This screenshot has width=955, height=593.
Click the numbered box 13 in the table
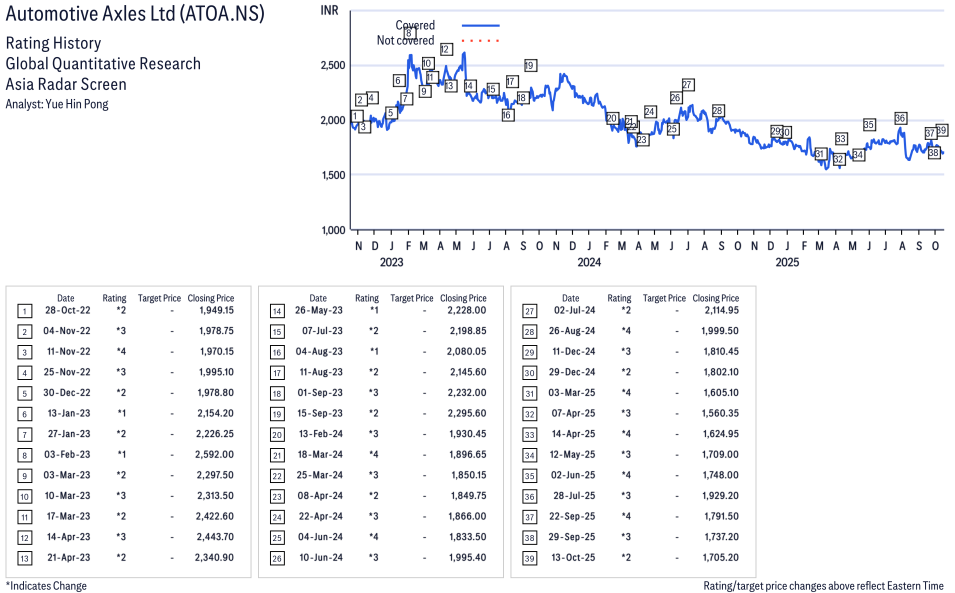[24, 557]
